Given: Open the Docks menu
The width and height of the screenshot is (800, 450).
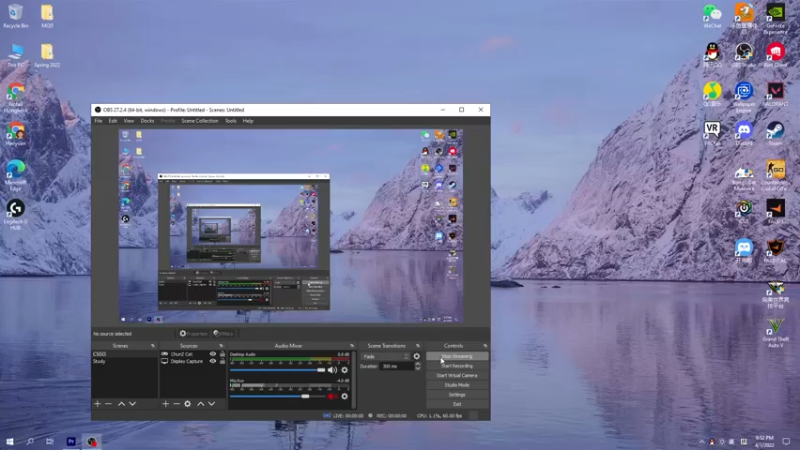Looking at the screenshot, I should point(147,121).
